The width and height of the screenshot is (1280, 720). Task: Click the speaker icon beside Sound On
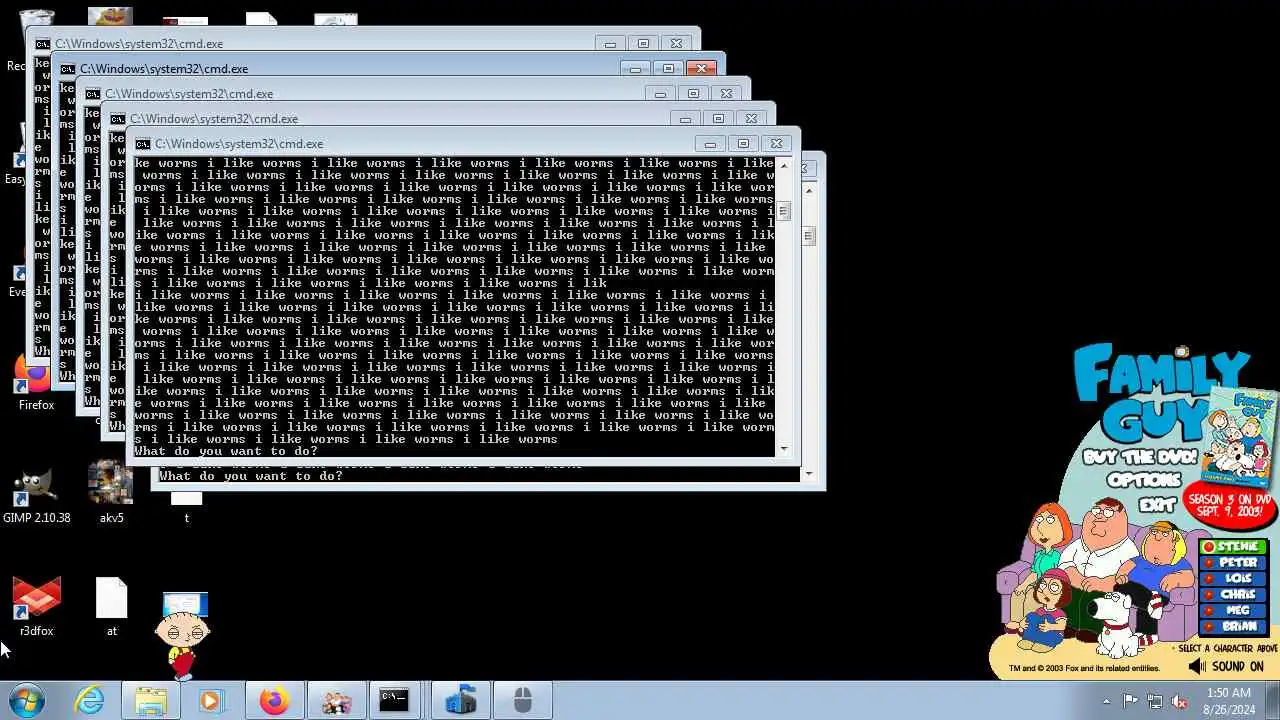click(1197, 666)
